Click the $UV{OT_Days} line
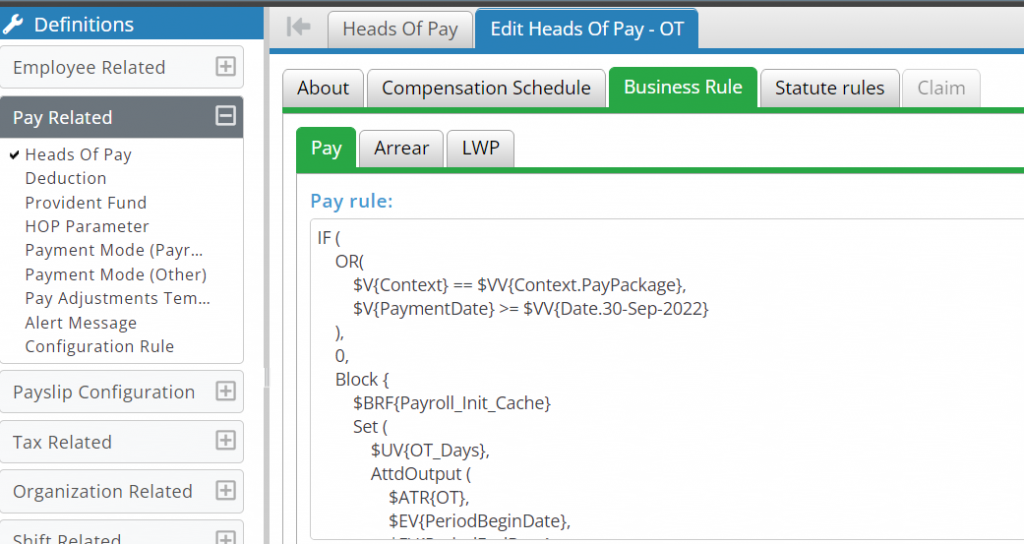The width and height of the screenshot is (1024, 544). pos(430,451)
